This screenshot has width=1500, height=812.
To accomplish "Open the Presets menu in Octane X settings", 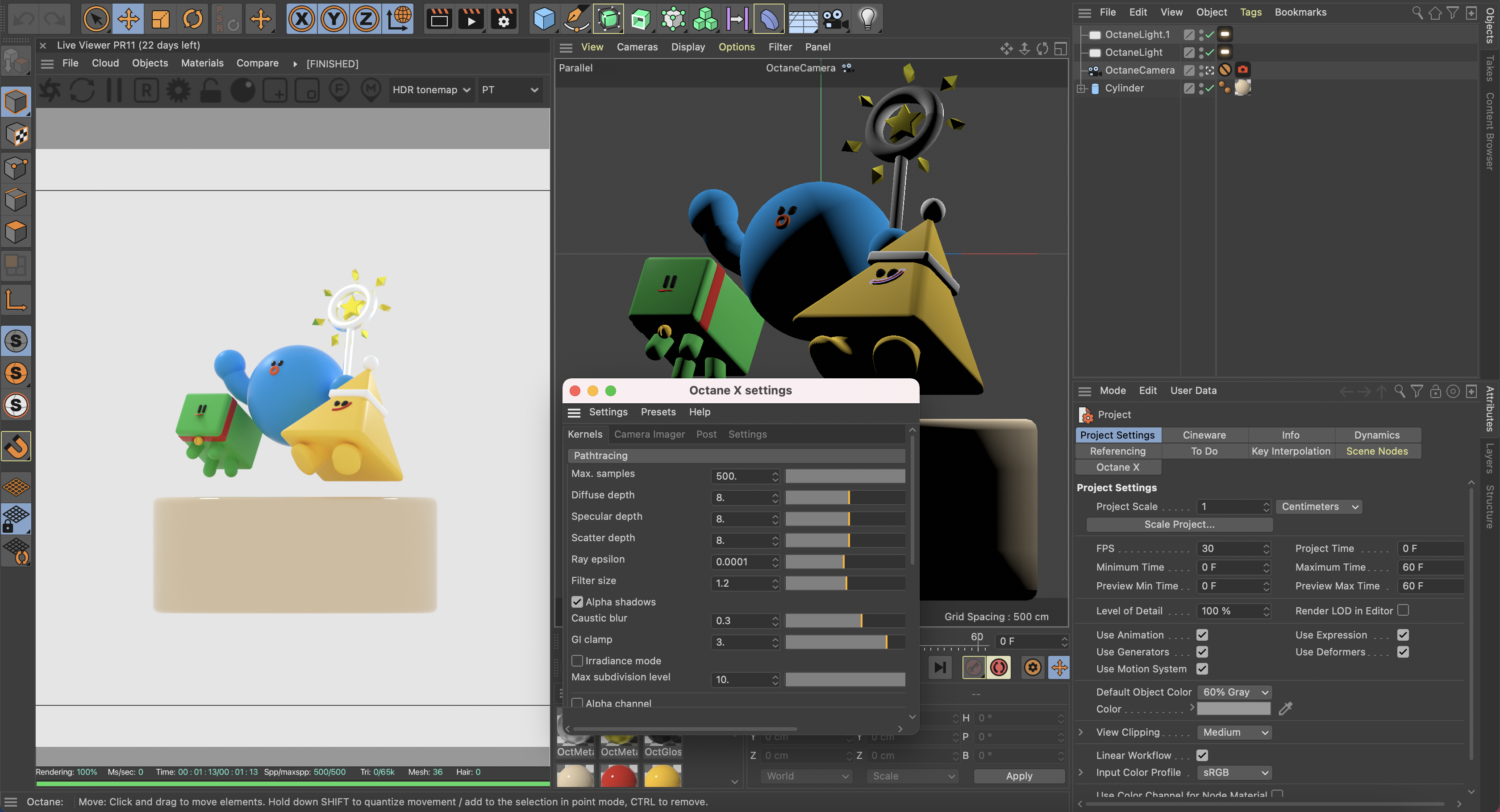I will click(657, 412).
